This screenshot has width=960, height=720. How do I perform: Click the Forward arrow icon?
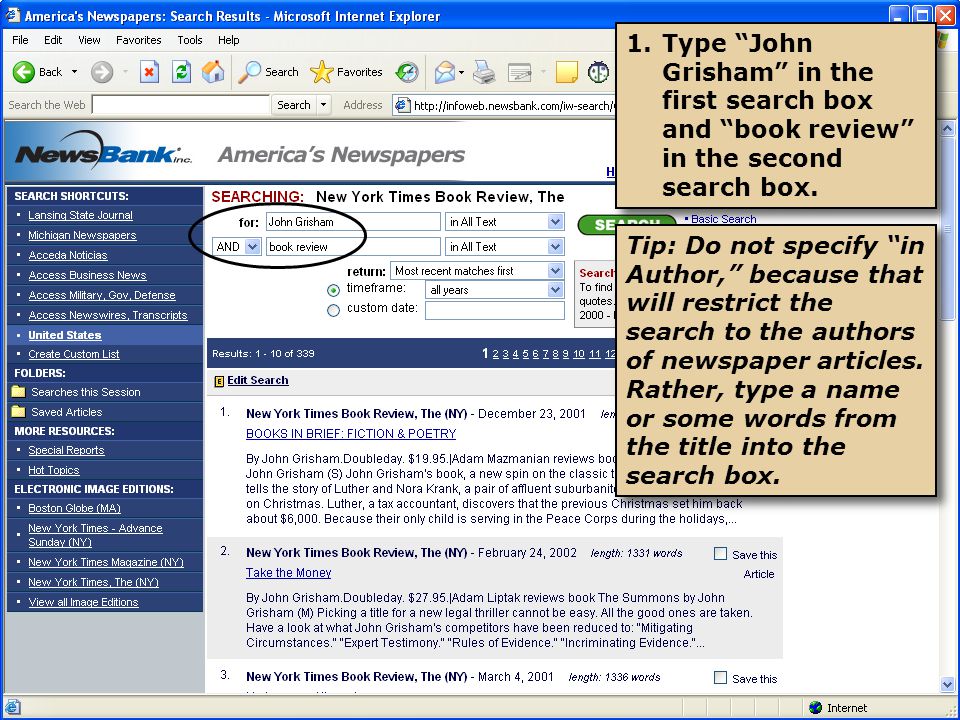[102, 72]
